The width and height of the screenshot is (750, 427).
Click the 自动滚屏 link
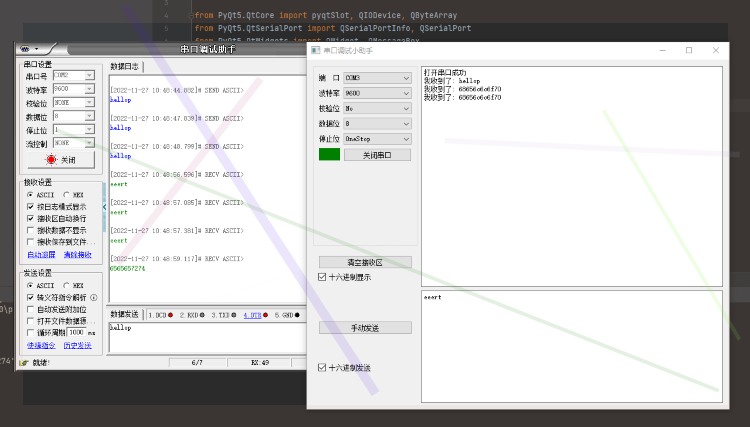click(x=42, y=255)
